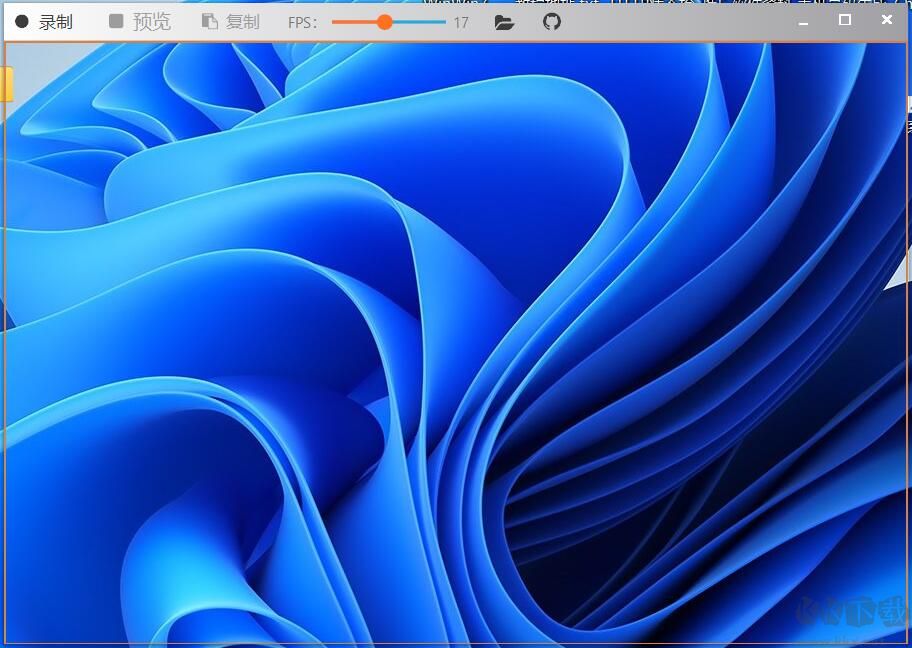Close the recorder window
Screen dimensions: 912x648
point(887,20)
